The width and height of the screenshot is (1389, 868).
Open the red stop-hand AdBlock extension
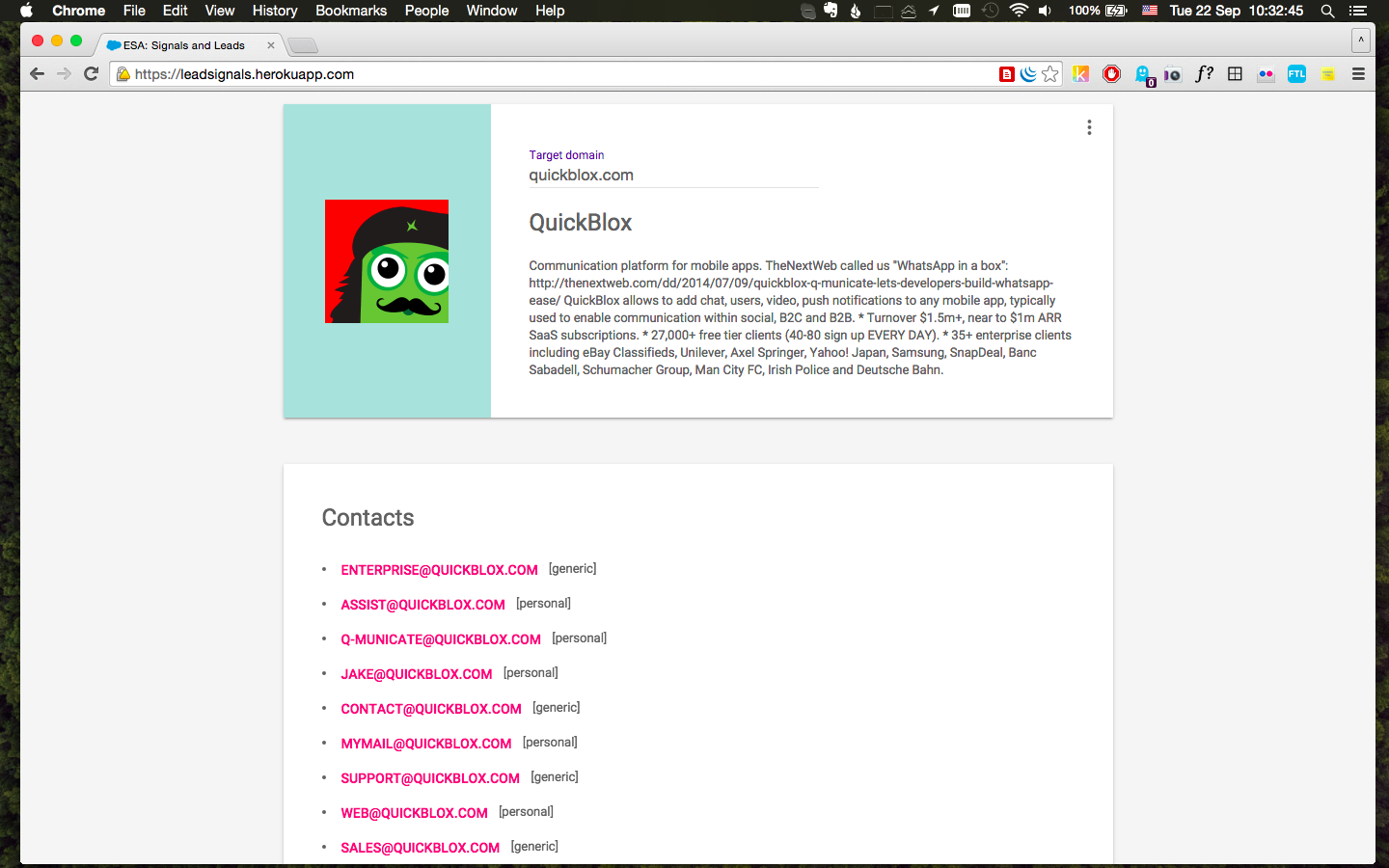pyautogui.click(x=1111, y=74)
